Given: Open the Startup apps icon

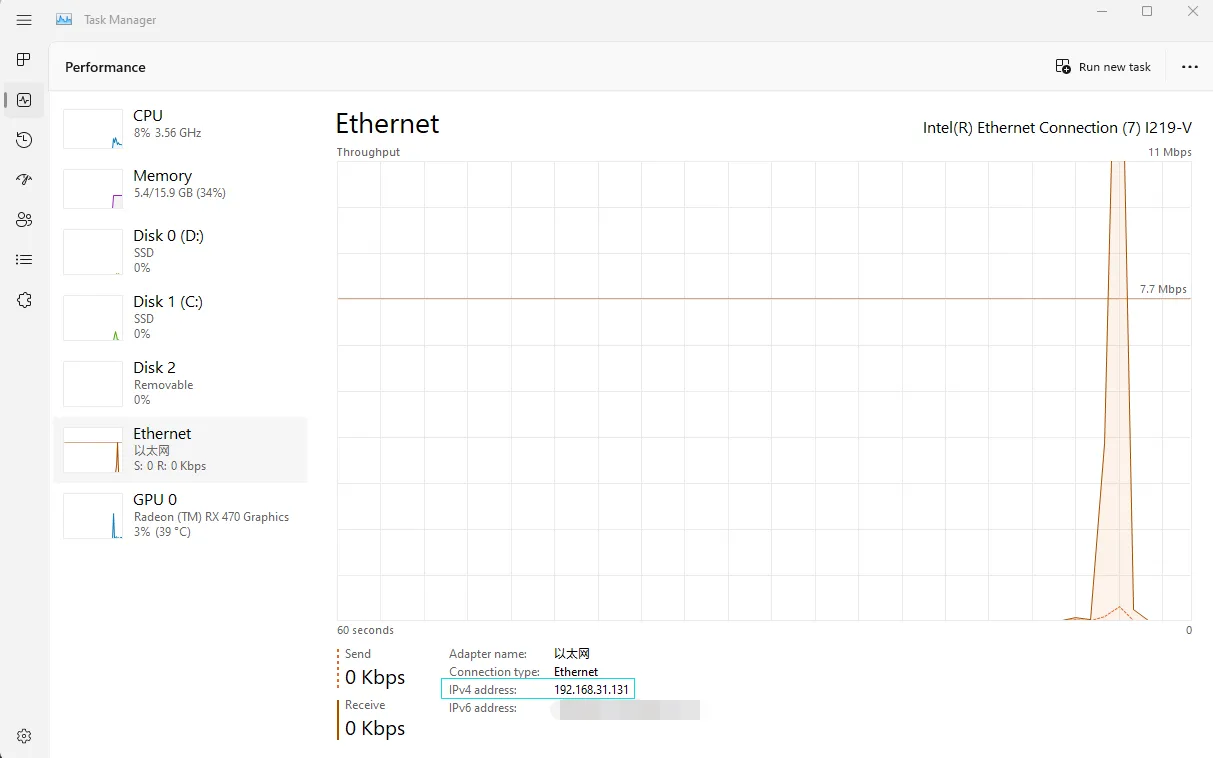Looking at the screenshot, I should coord(24,180).
